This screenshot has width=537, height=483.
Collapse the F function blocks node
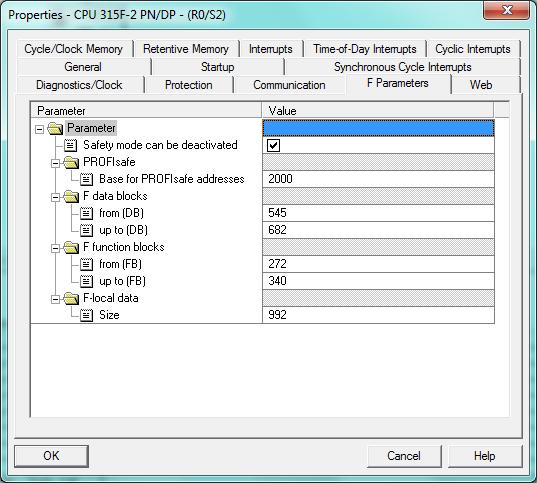click(55, 248)
